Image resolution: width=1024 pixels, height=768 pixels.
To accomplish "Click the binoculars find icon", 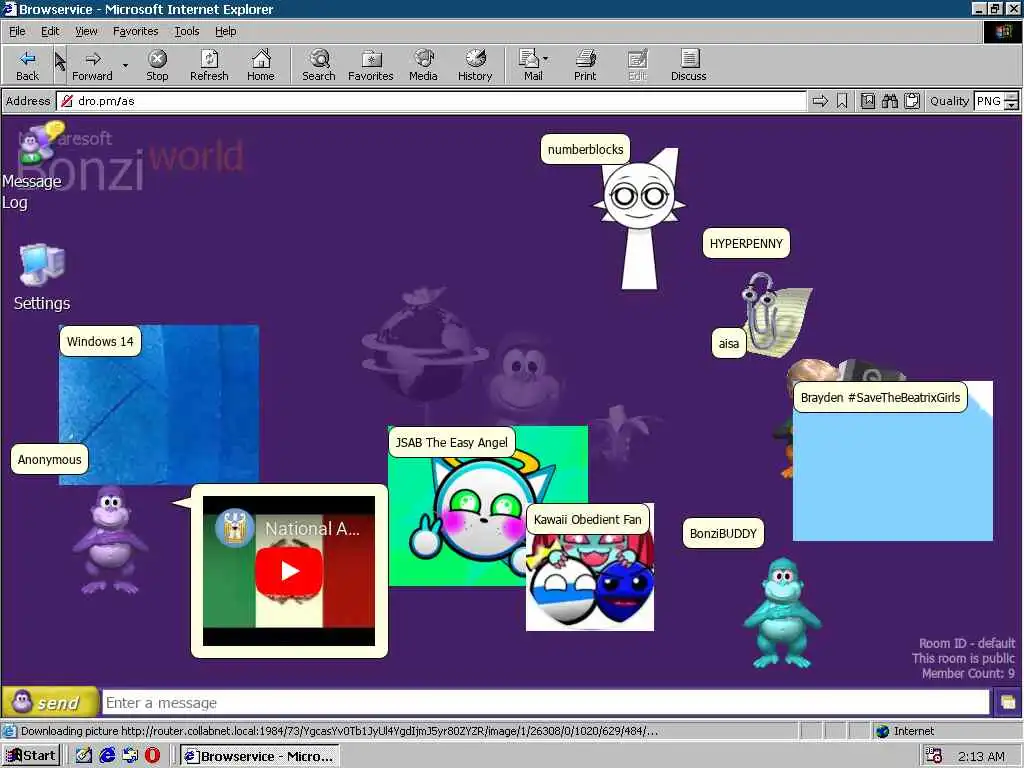I will coord(889,101).
